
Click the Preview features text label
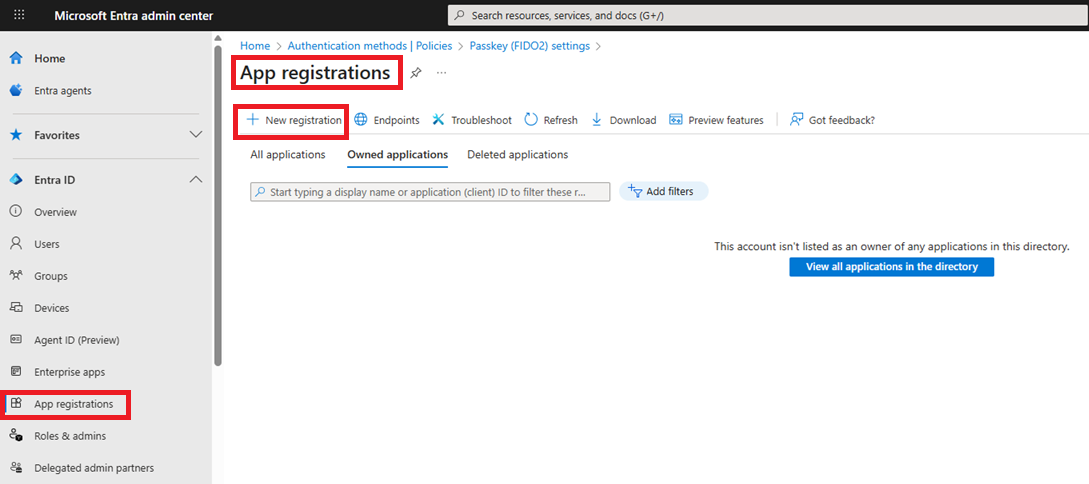point(726,120)
